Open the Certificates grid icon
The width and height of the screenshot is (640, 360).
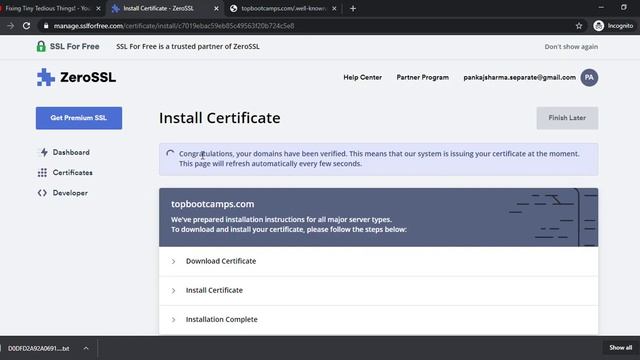(x=42, y=173)
